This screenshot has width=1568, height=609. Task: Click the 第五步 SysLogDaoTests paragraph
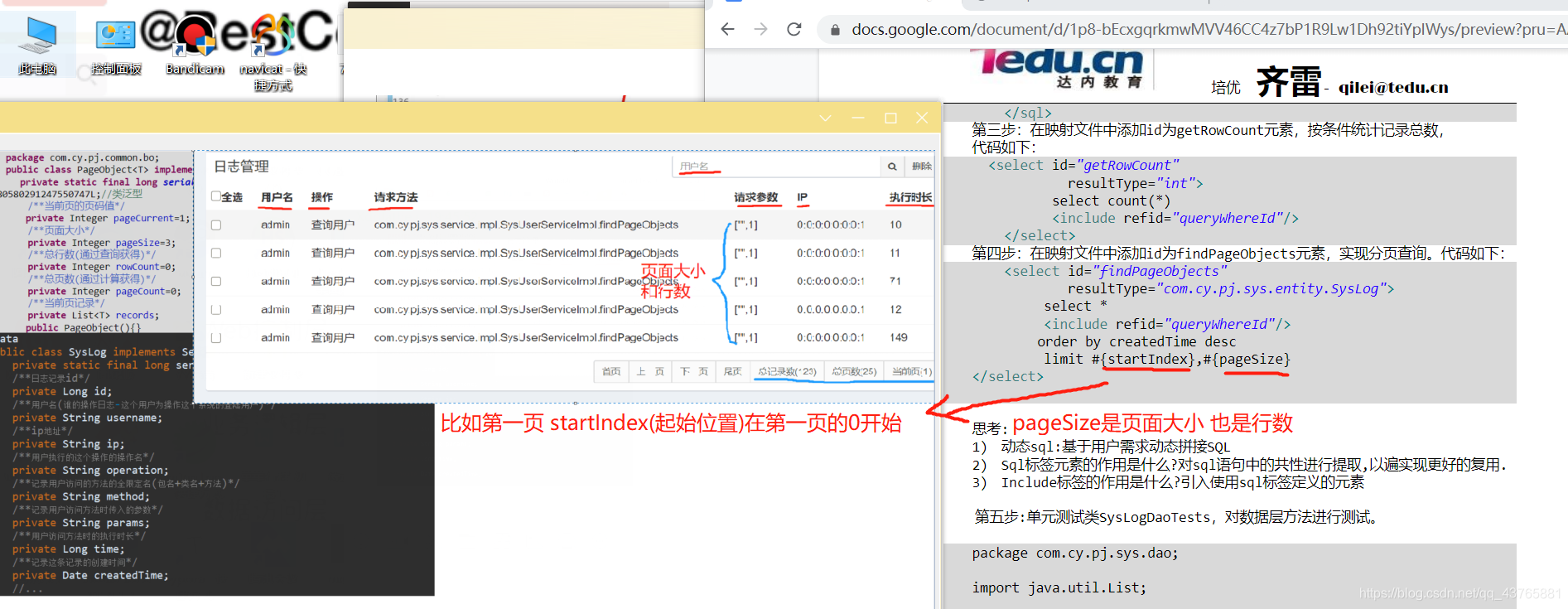coord(1178,518)
